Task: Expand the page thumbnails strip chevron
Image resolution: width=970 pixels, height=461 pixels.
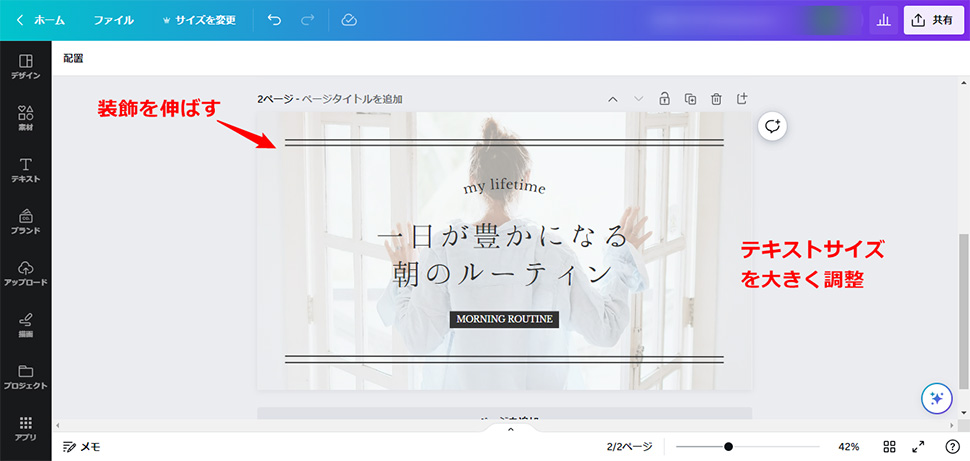Action: tap(510, 429)
